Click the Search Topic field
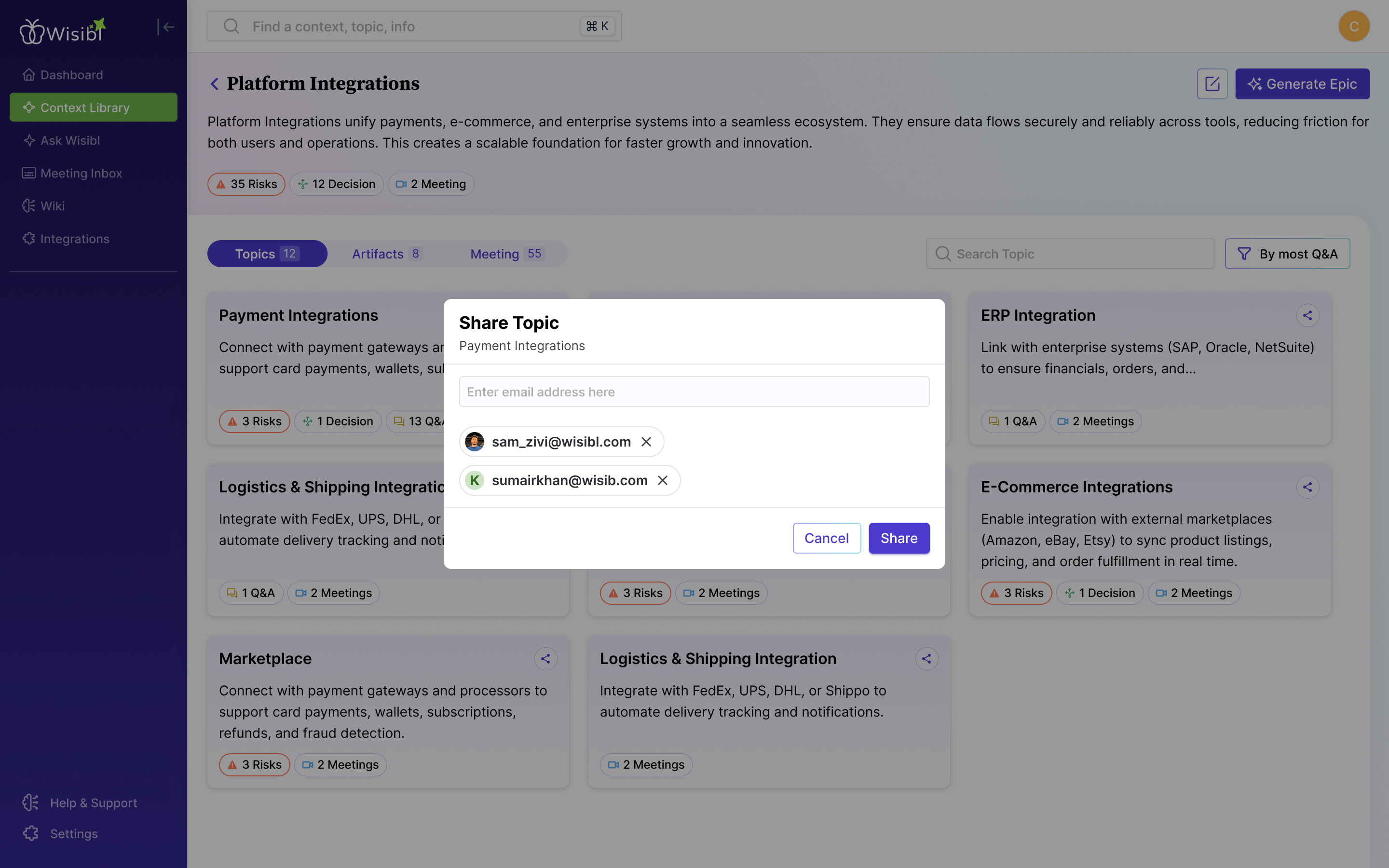This screenshot has height=868, width=1389. pos(1070,254)
